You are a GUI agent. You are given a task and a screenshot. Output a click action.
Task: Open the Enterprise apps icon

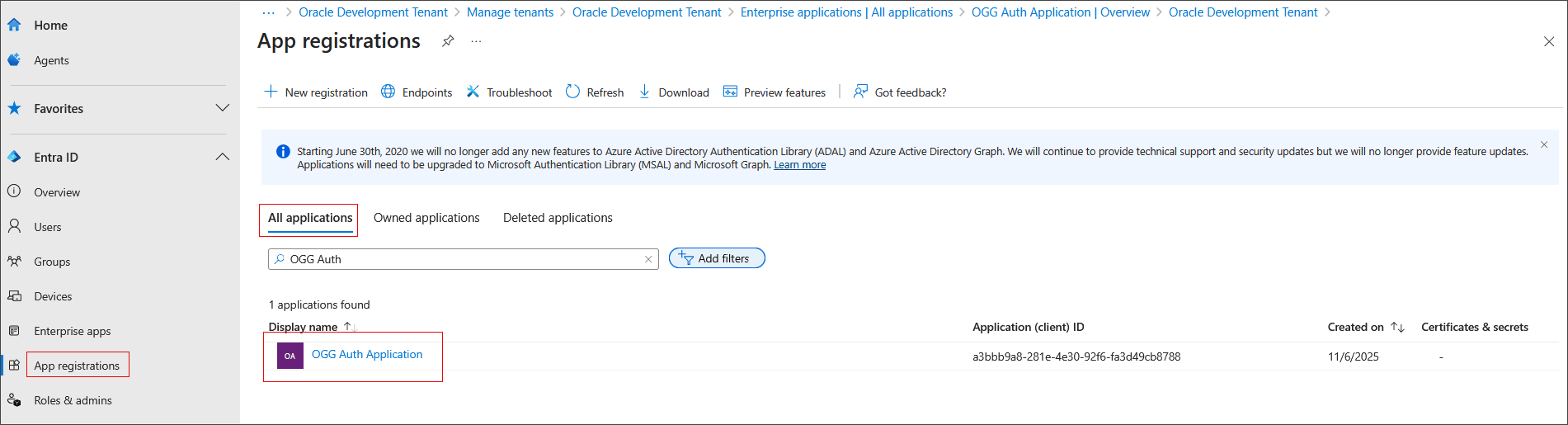point(14,330)
